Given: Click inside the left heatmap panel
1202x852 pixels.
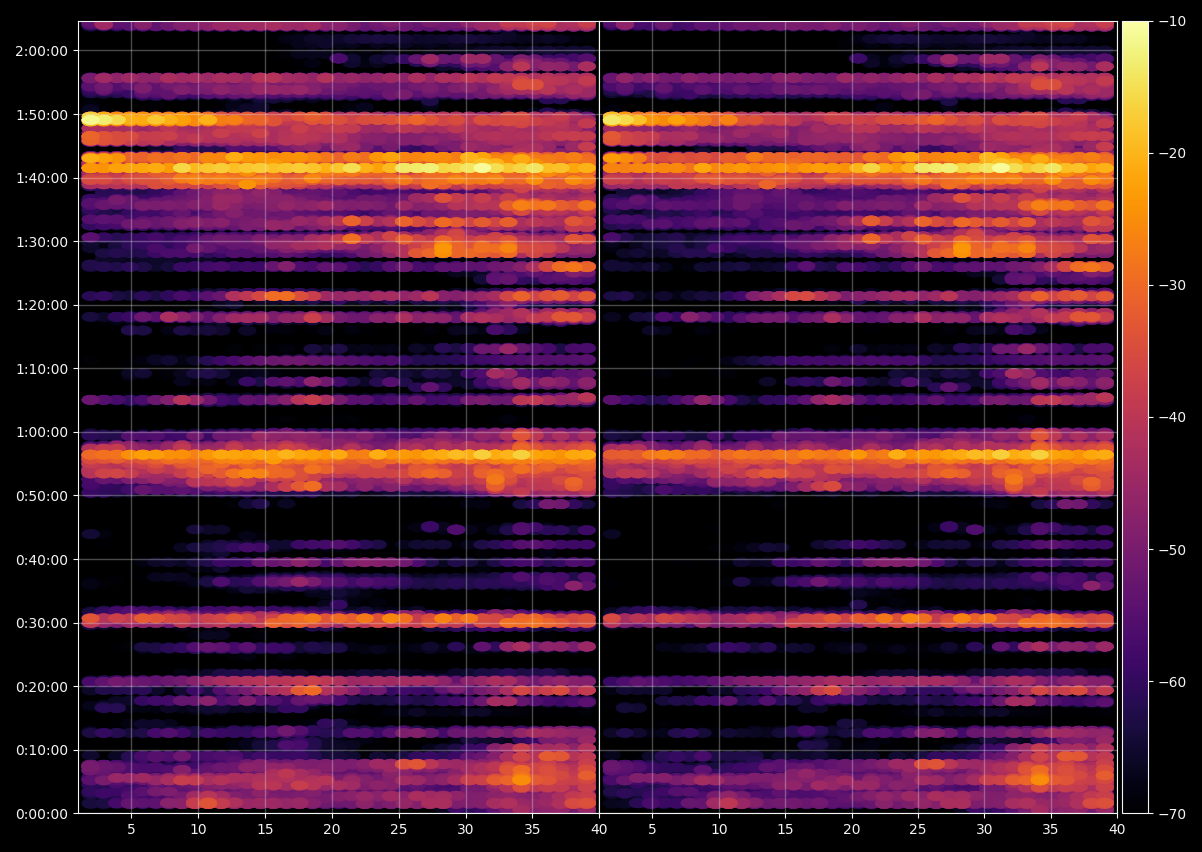Looking at the screenshot, I should [x=338, y=417].
